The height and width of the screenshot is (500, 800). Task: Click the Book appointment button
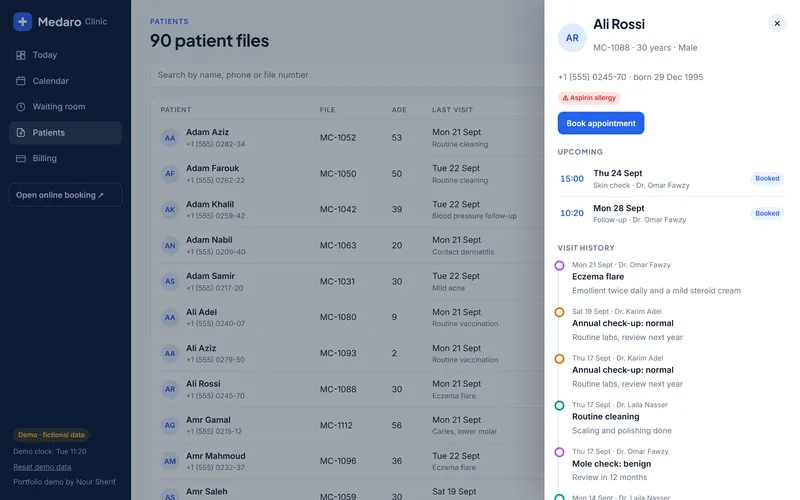[601, 123]
